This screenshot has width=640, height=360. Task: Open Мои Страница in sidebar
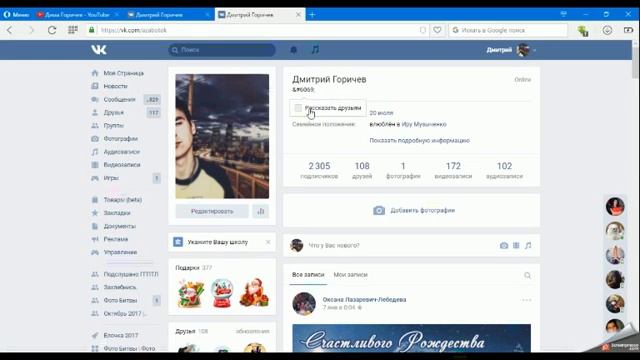point(124,73)
